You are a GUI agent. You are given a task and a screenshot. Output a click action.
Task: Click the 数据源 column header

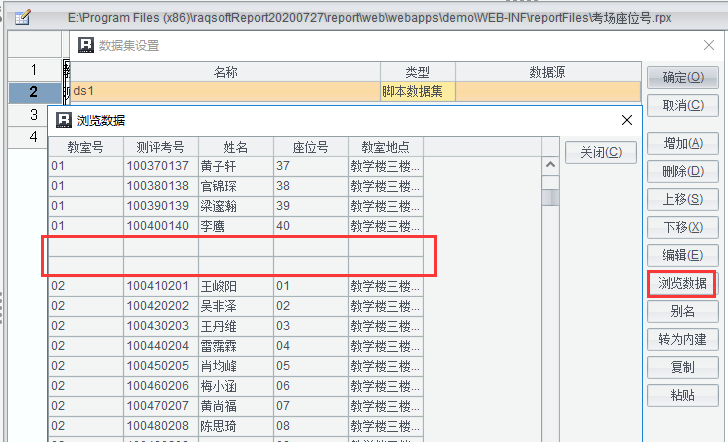point(548,72)
